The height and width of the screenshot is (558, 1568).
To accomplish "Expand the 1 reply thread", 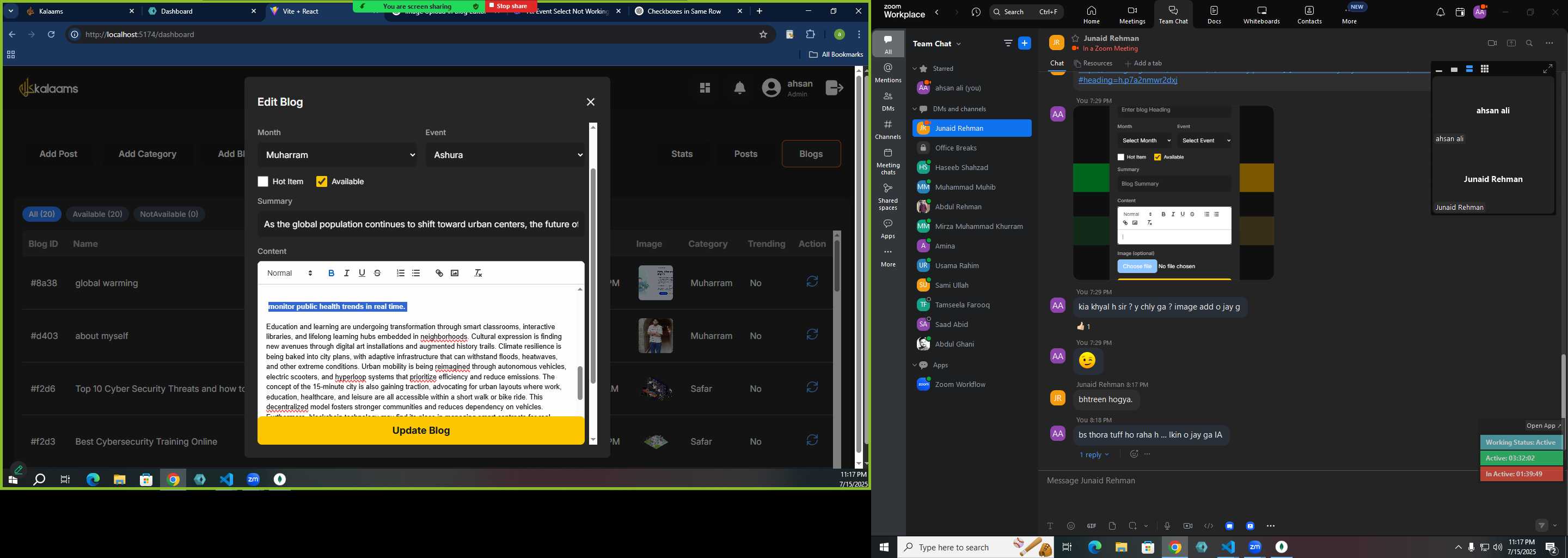I will pos(1094,454).
